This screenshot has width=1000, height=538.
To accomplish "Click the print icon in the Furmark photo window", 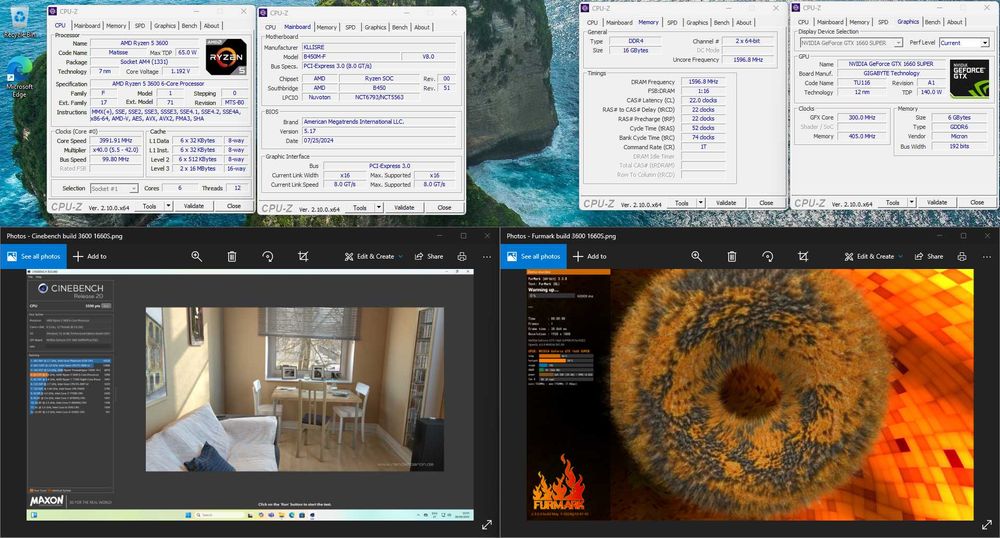I will (962, 256).
